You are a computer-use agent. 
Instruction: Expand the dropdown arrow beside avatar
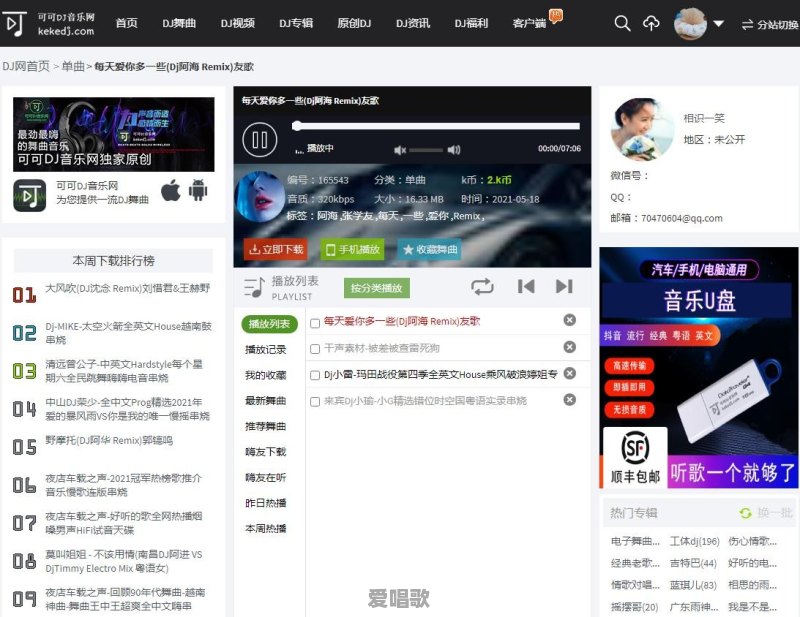[718, 23]
